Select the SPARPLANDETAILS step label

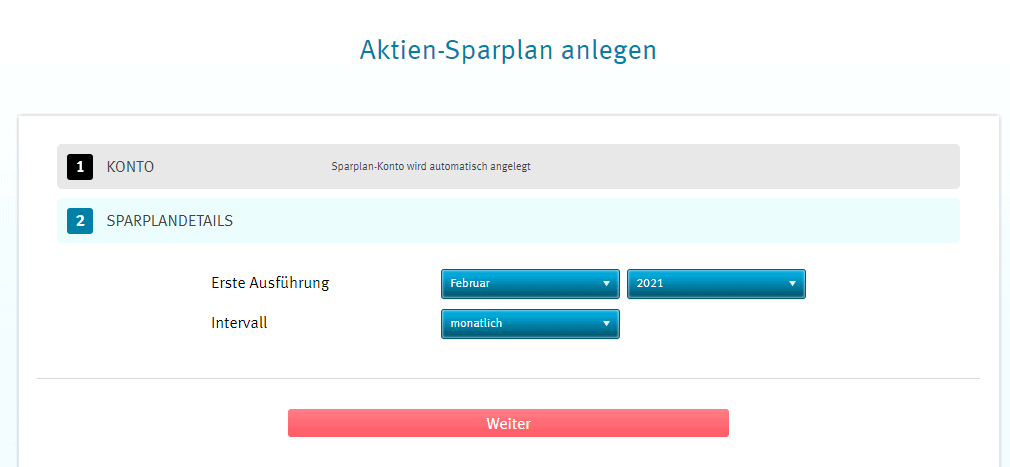click(x=170, y=222)
